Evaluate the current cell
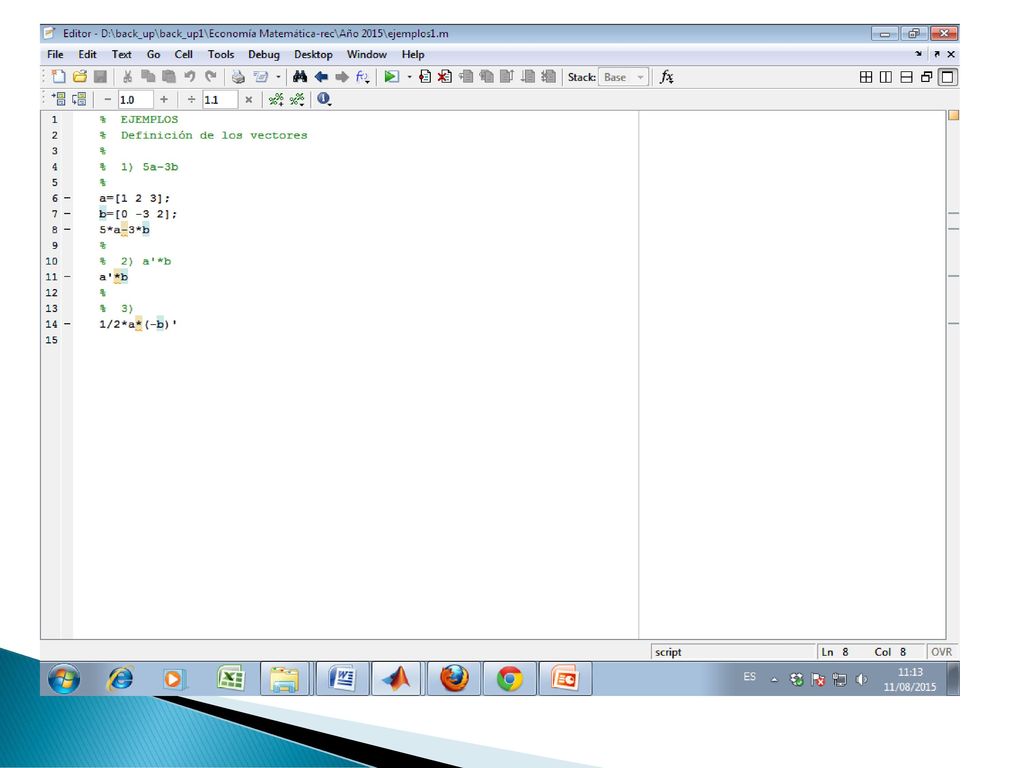1024x768 pixels. tap(59, 99)
